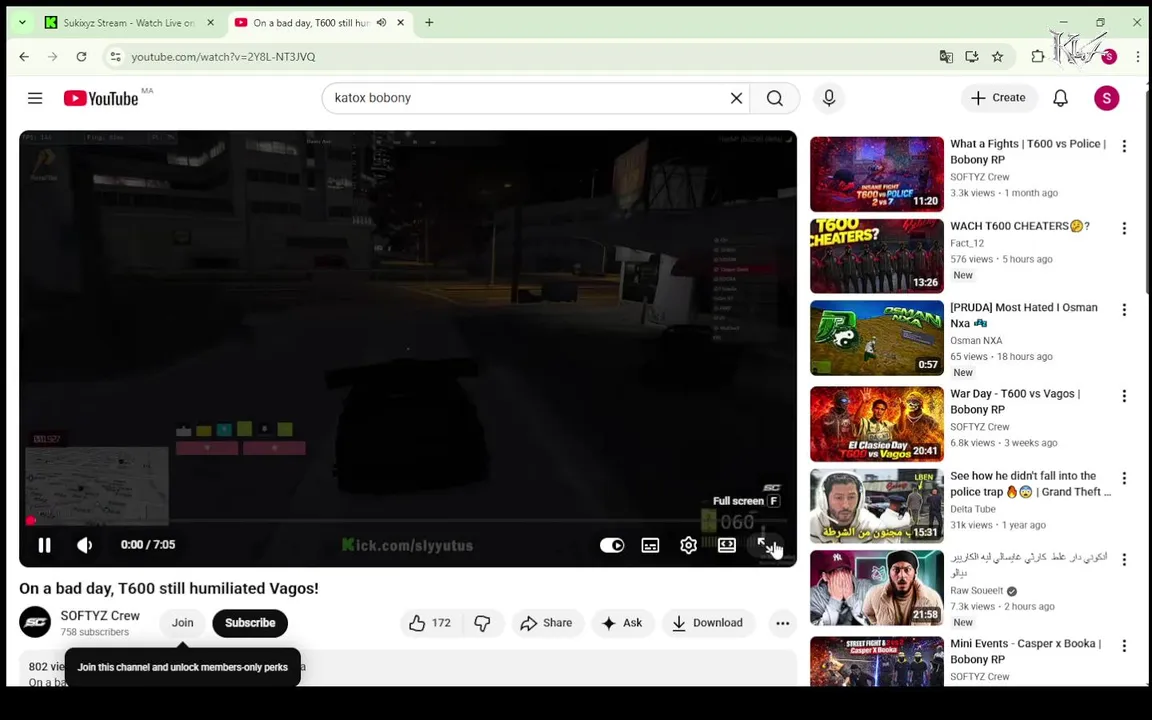Screen dimensions: 1152x720
Task: Download the video
Action: 708,623
